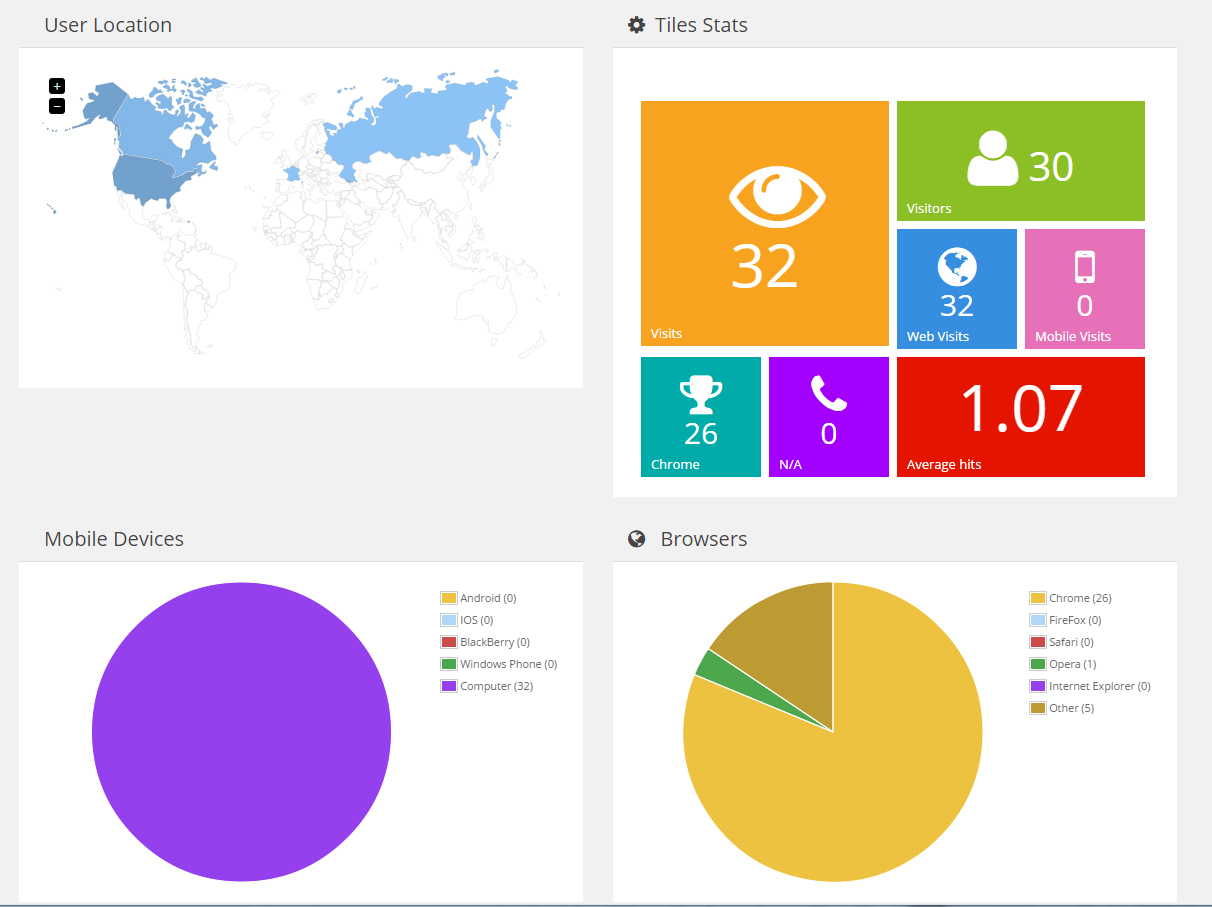Viewport: 1212px width, 907px height.
Task: Click the smartphone icon in Mobile Visits tile
Action: pos(1084,267)
